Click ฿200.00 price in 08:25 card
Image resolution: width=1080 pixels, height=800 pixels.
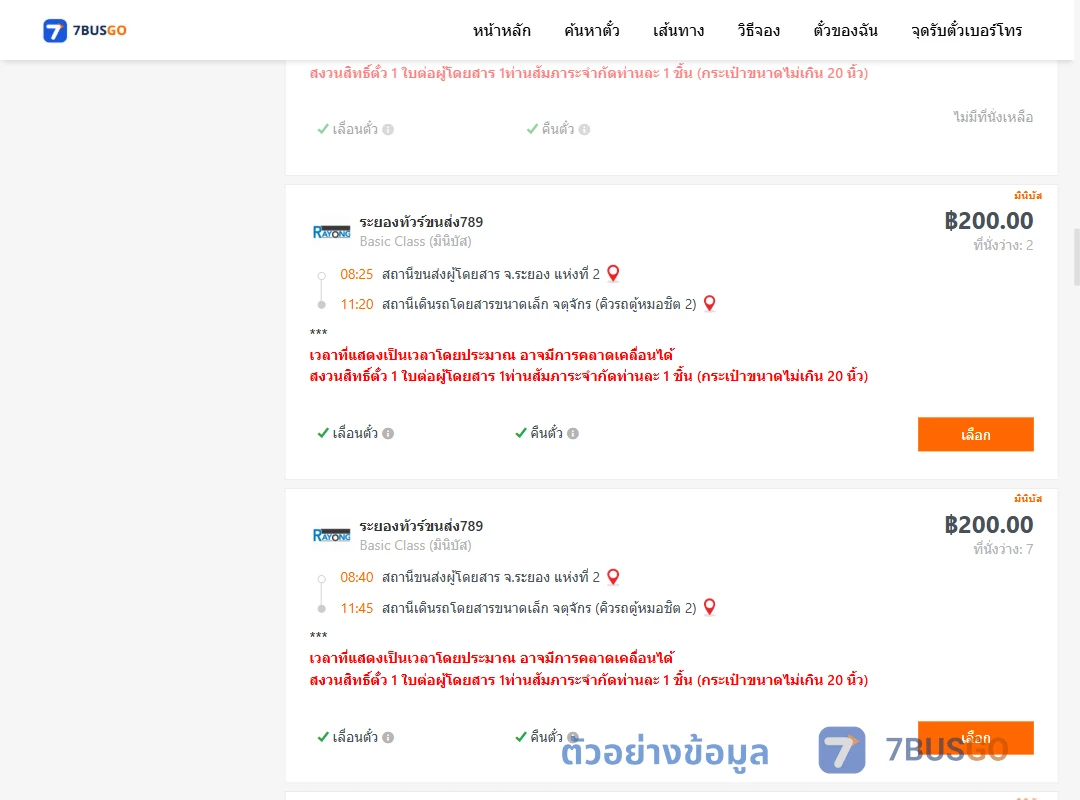click(988, 220)
